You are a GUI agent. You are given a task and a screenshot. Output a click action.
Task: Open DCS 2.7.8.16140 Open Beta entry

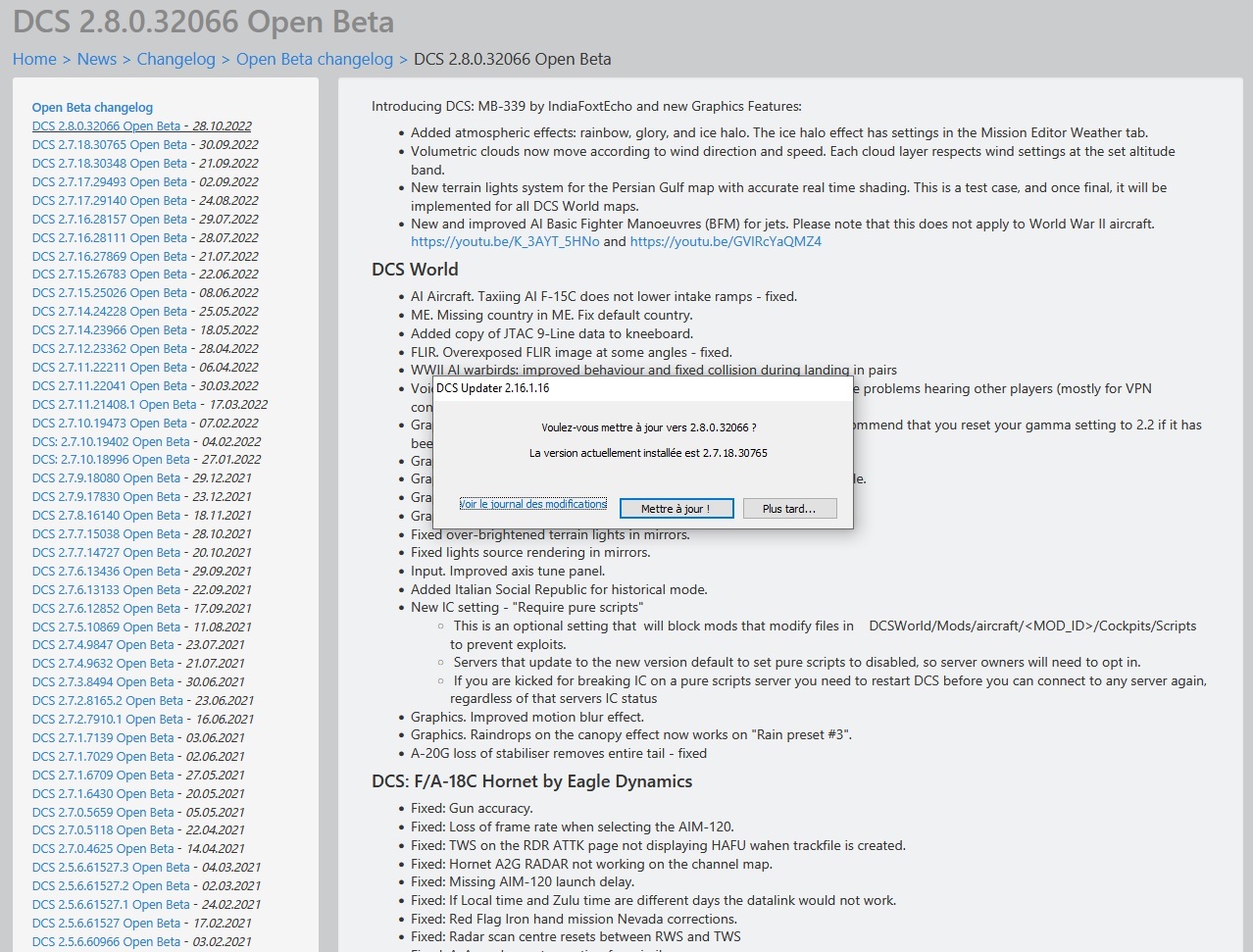[106, 515]
